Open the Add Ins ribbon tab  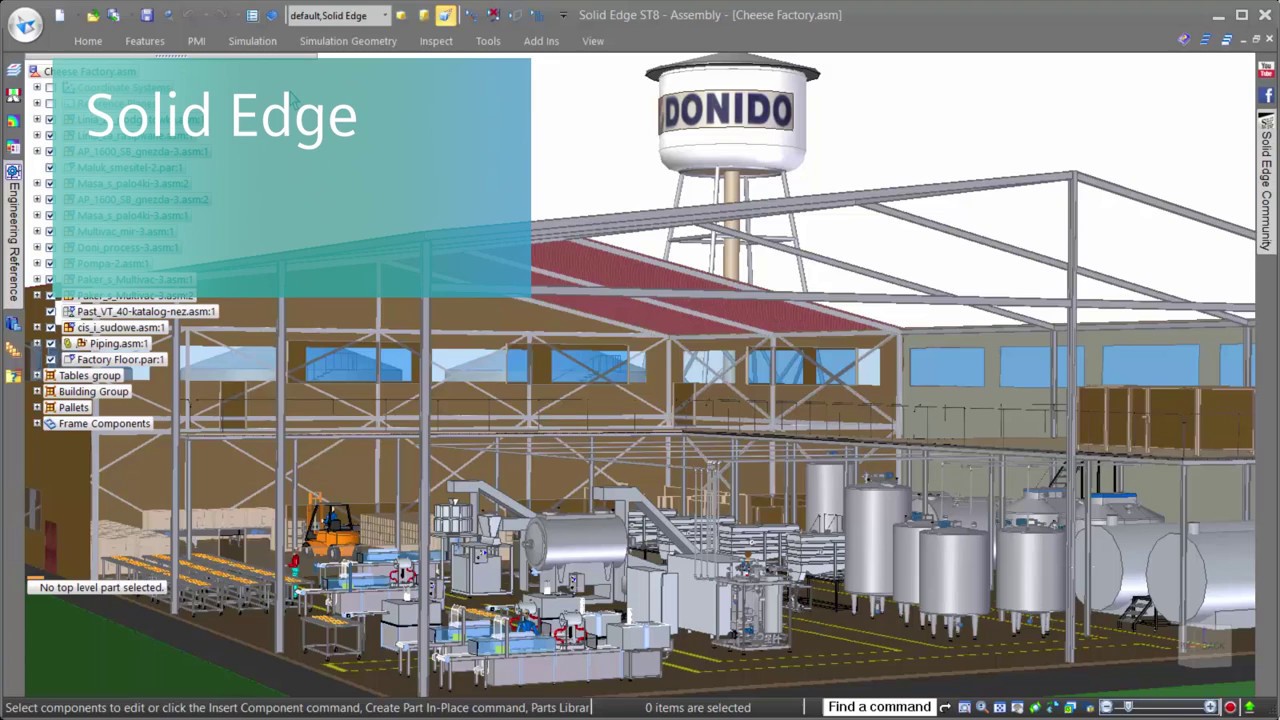tap(541, 41)
